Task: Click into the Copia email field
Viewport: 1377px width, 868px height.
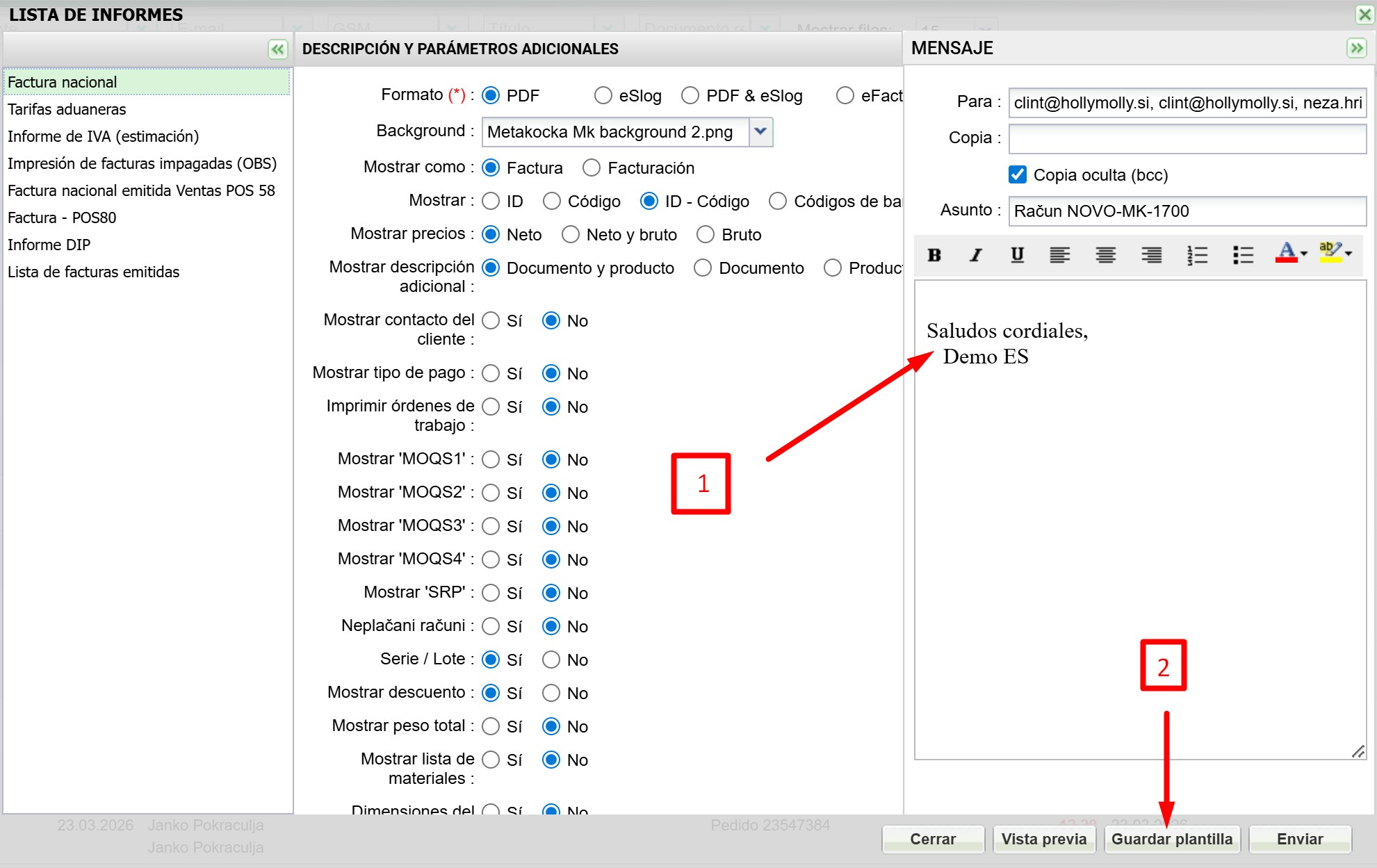Action: 1187,138
